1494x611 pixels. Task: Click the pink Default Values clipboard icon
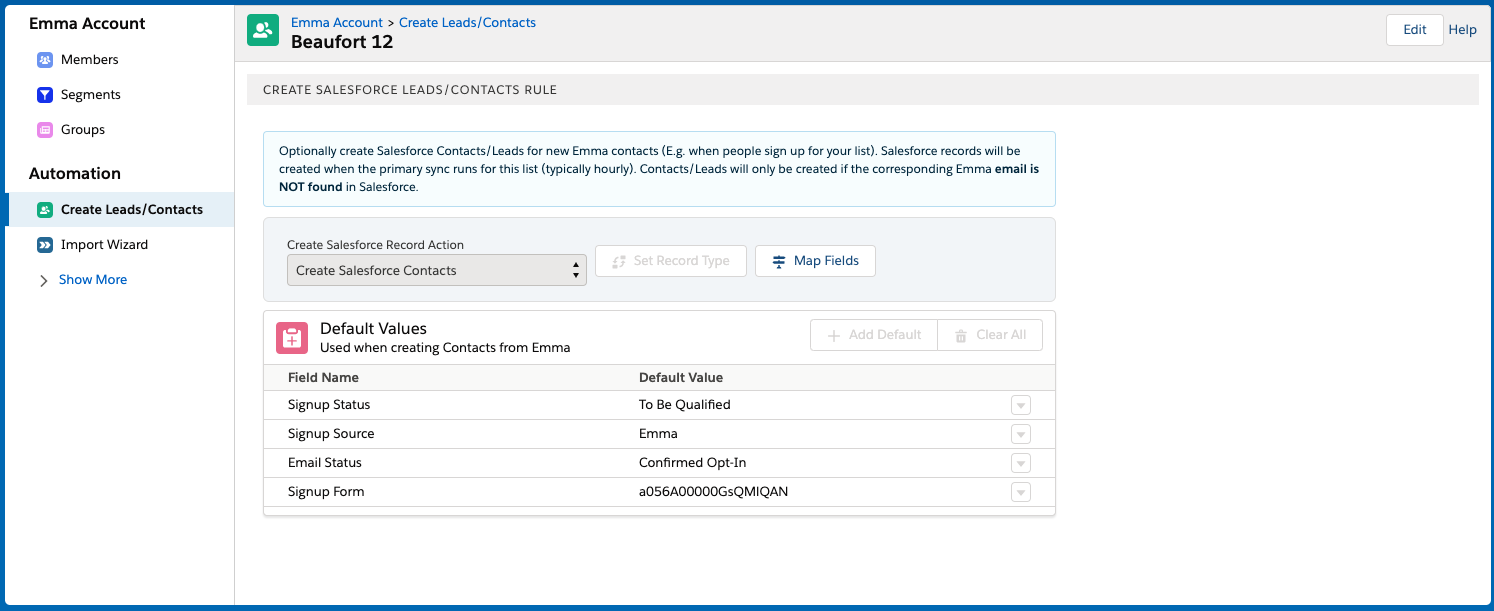(x=291, y=338)
